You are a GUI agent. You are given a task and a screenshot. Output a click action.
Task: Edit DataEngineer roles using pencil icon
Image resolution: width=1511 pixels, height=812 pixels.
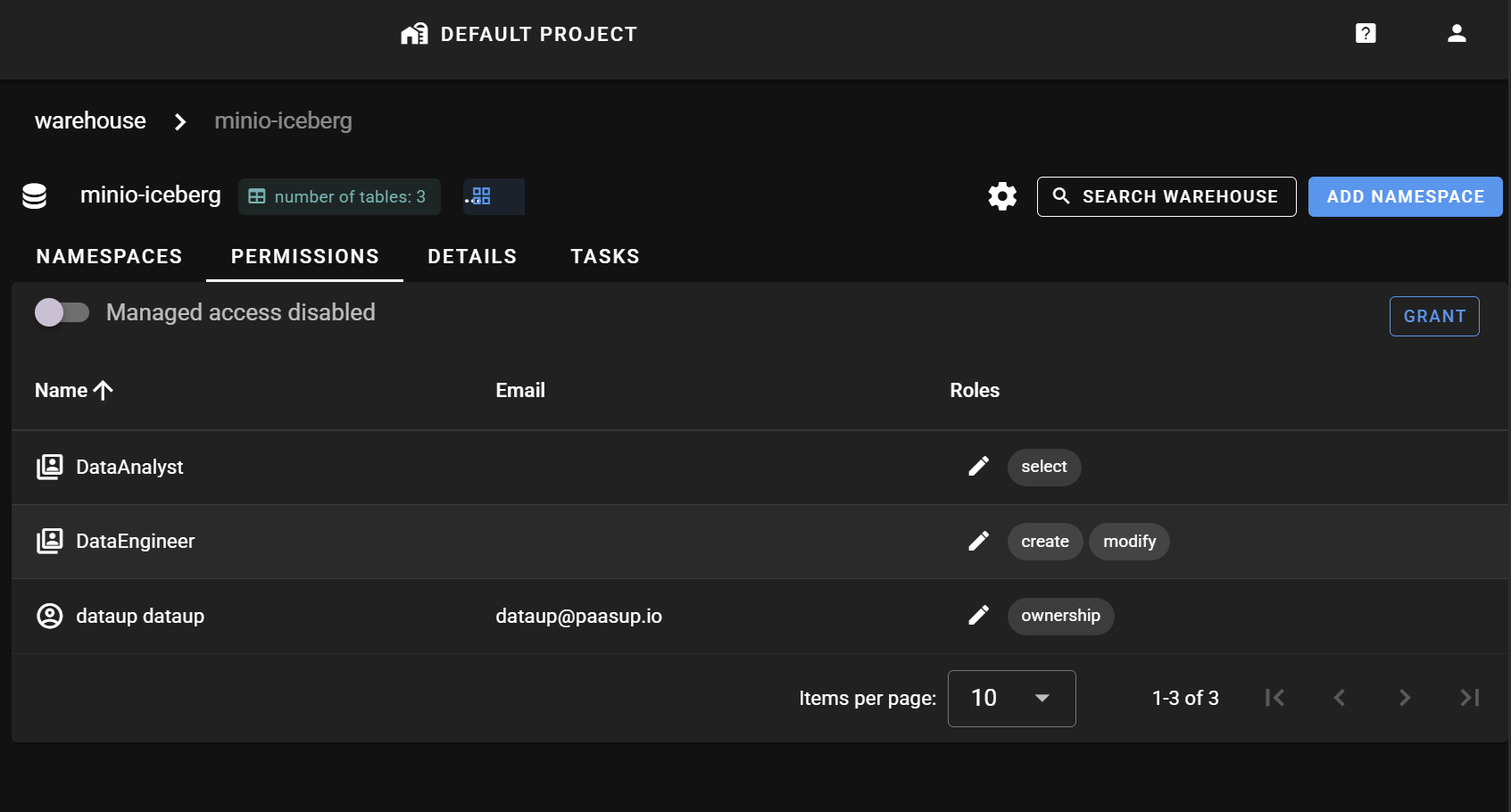(978, 542)
